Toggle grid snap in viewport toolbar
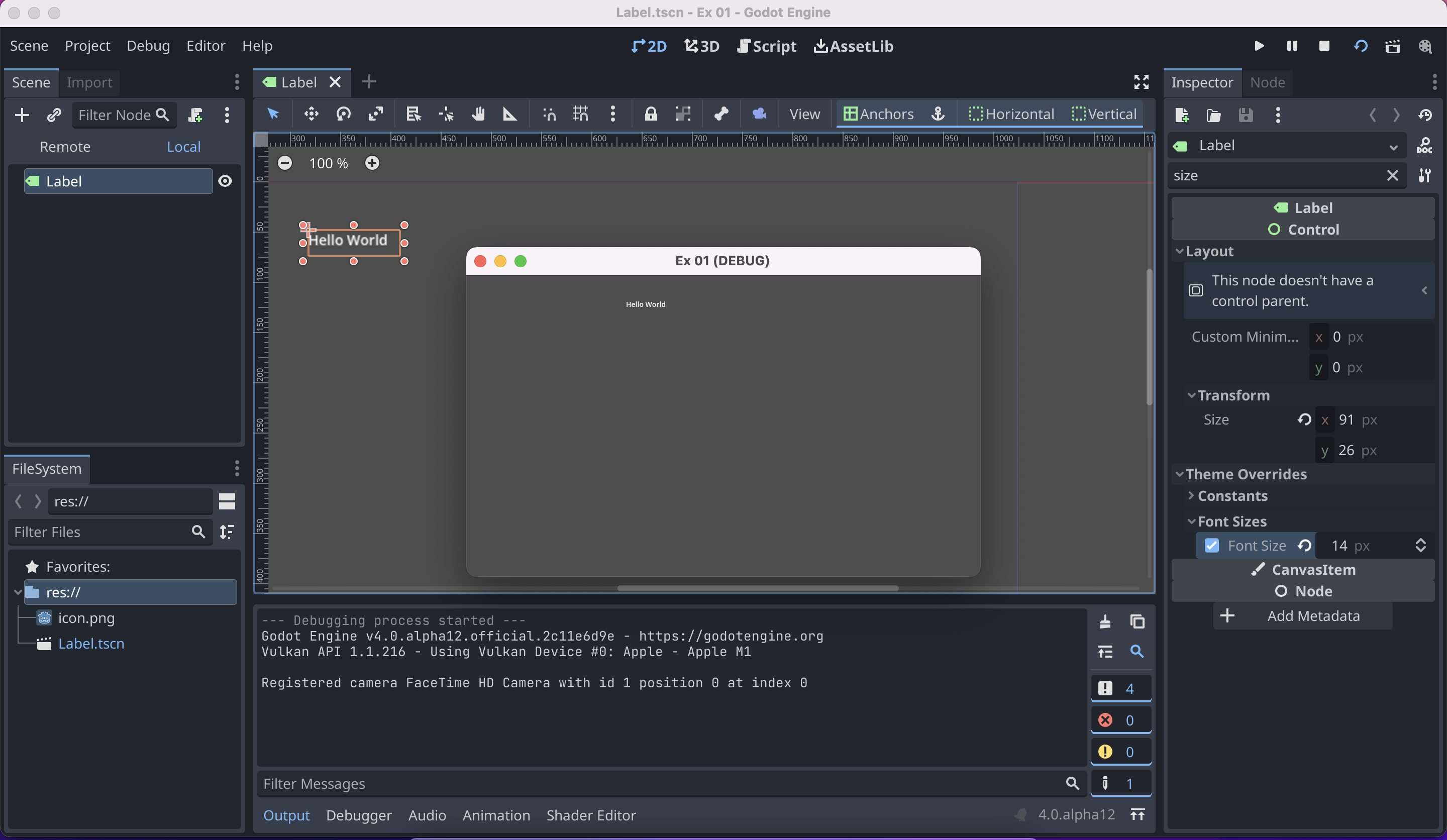1447x840 pixels. coord(580,114)
